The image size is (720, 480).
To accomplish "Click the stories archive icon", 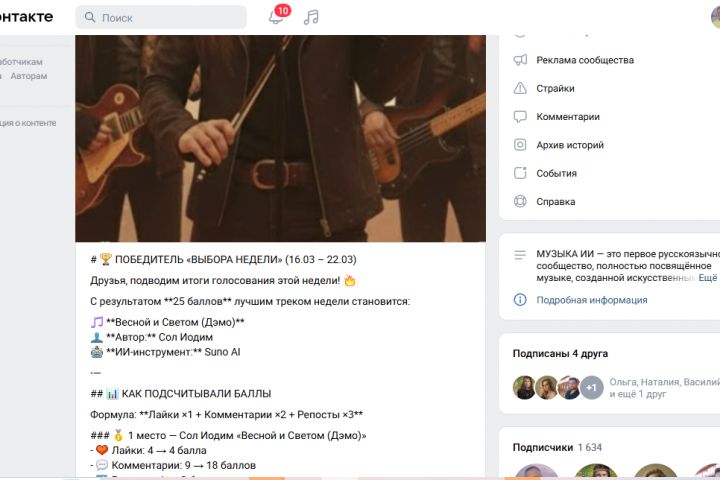I will [x=520, y=145].
